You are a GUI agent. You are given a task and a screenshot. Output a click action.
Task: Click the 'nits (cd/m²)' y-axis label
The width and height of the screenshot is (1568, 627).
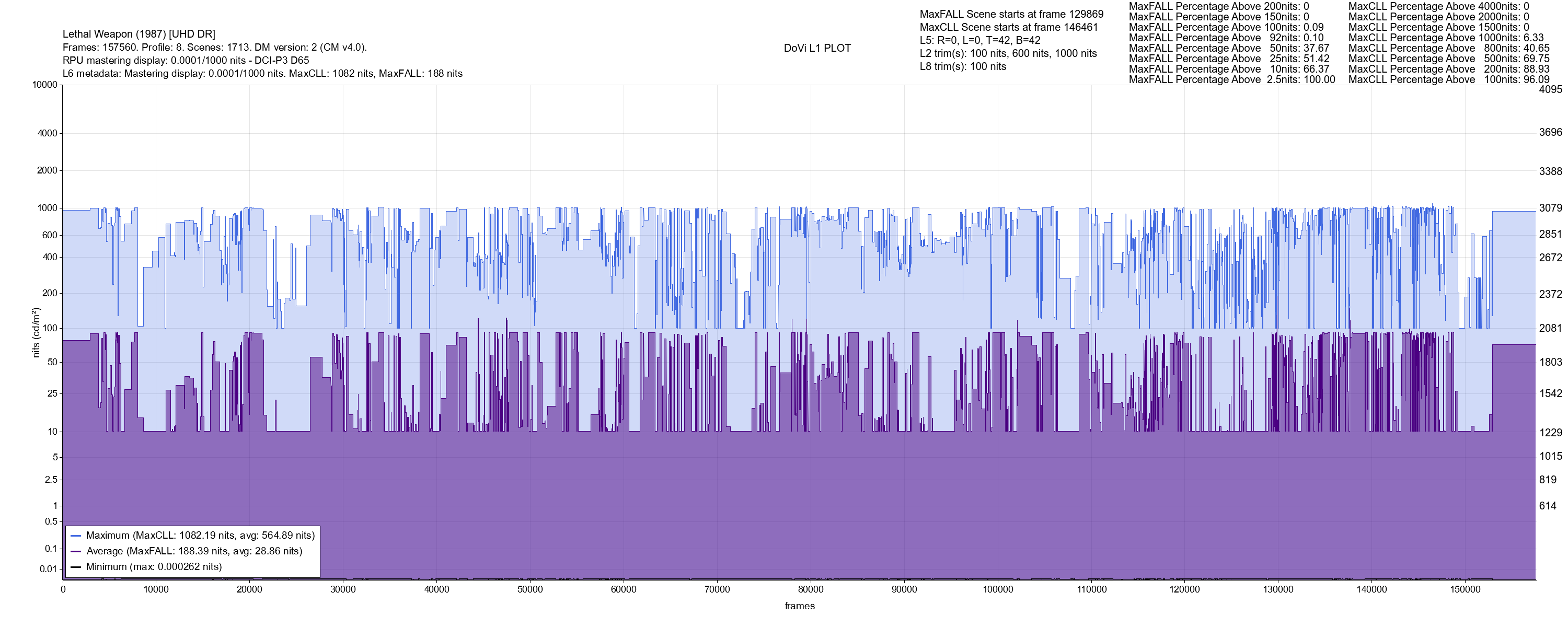36,332
